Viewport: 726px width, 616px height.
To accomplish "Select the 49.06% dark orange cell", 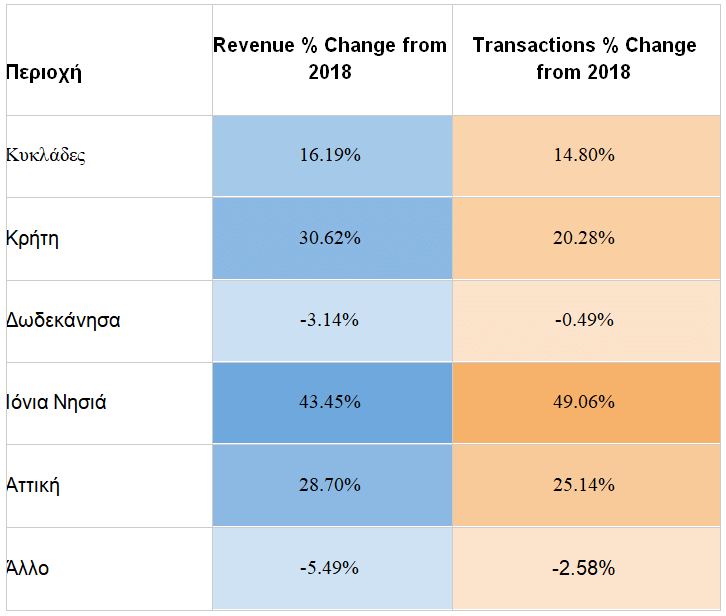I will (584, 403).
